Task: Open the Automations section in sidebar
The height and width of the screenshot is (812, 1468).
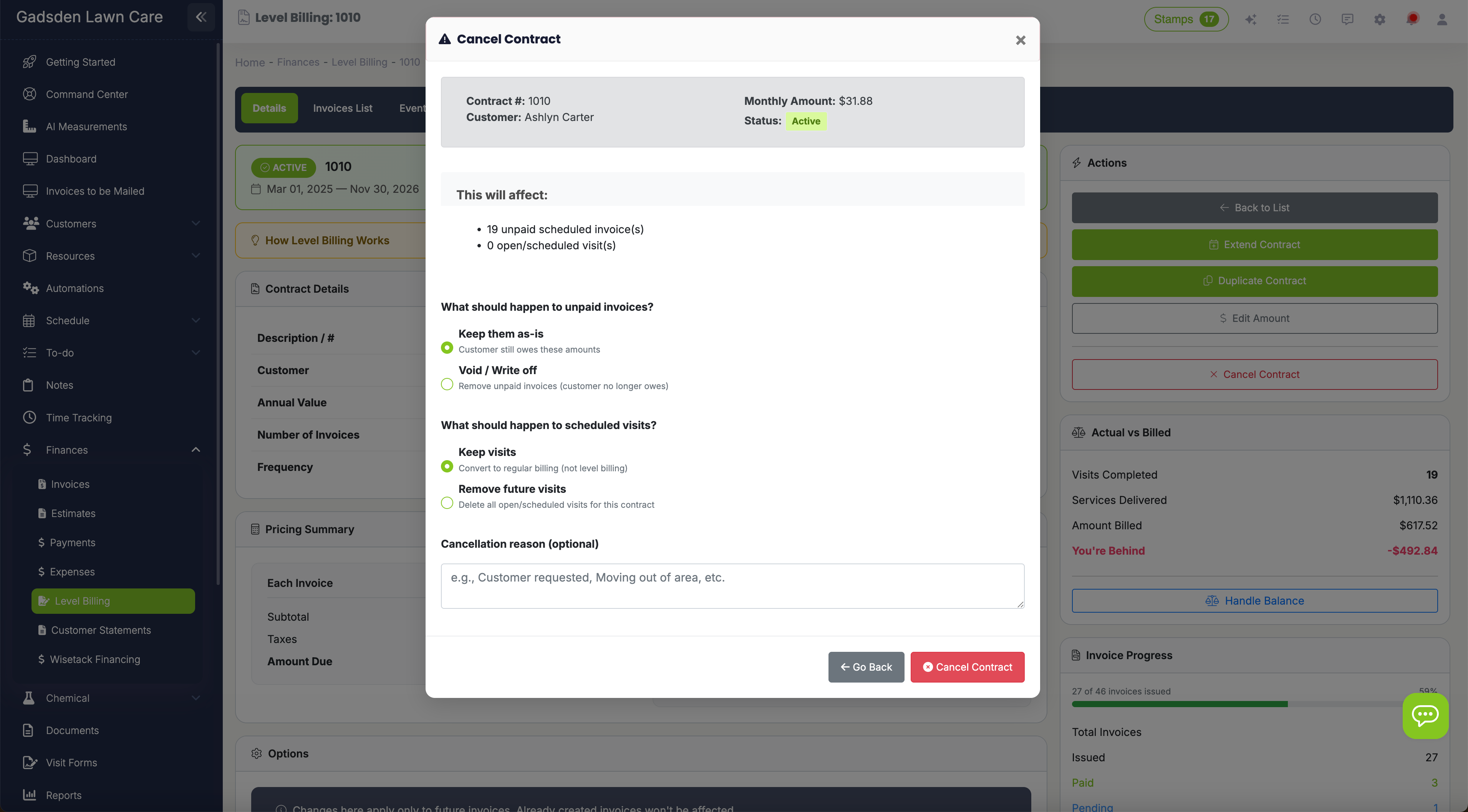Action: coord(75,288)
